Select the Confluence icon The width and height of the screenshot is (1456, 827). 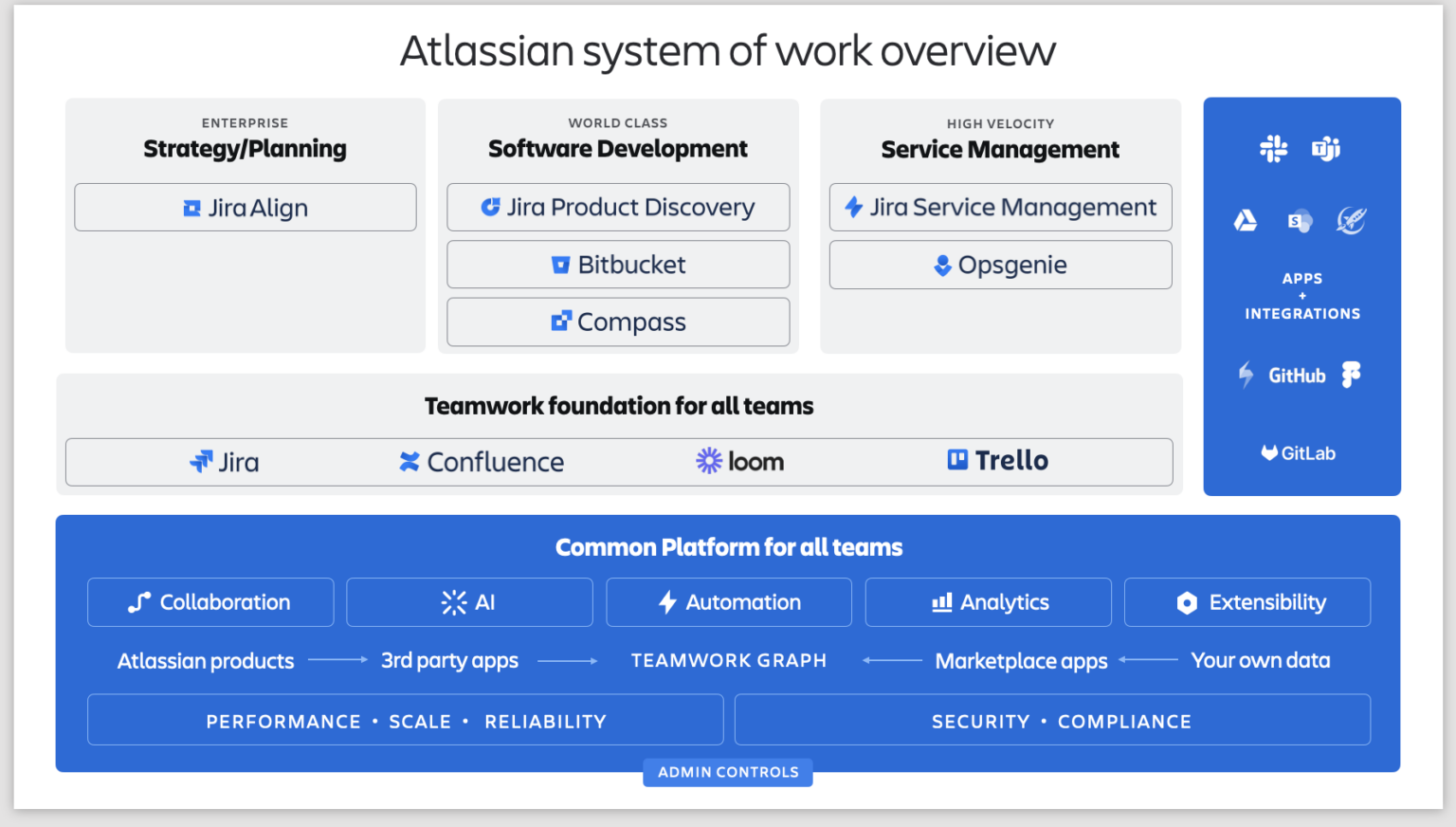[409, 461]
